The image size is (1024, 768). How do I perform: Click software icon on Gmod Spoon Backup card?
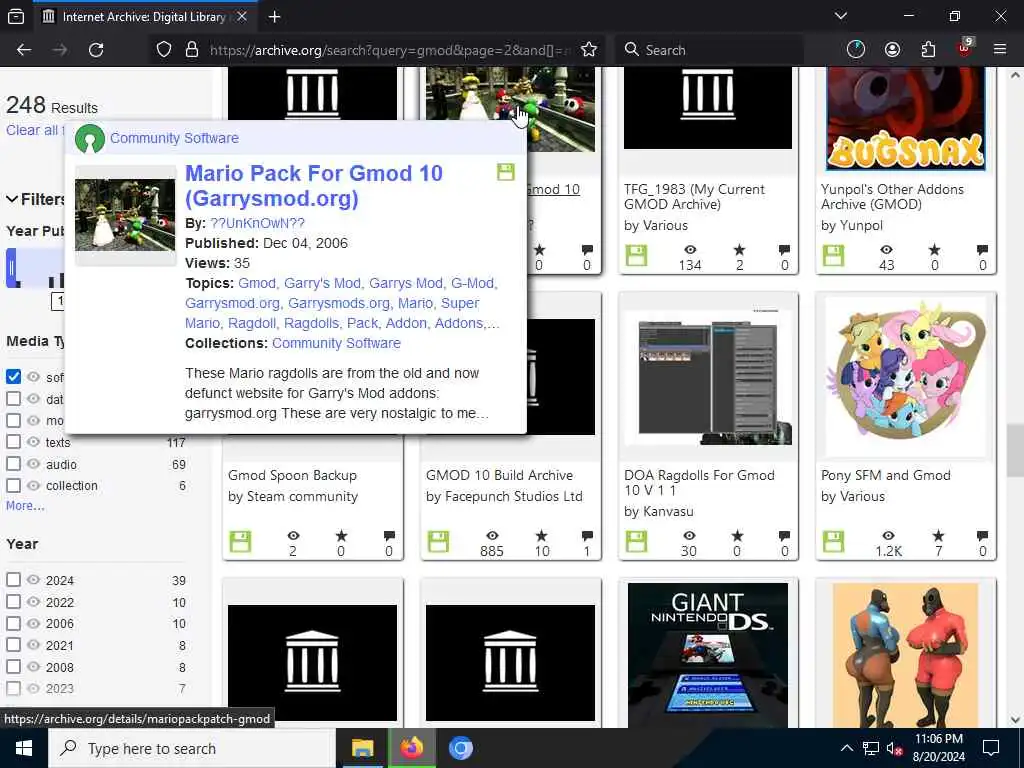pyautogui.click(x=240, y=541)
